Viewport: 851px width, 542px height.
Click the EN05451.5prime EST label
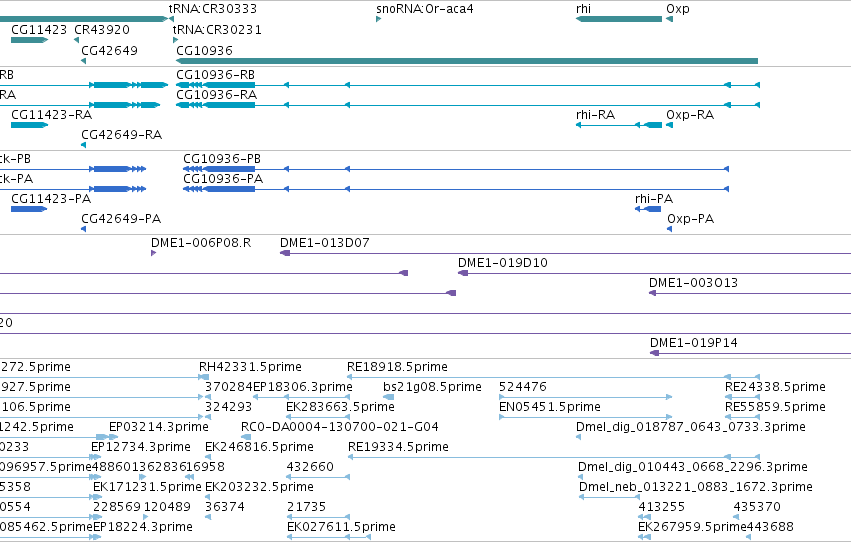tap(550, 407)
